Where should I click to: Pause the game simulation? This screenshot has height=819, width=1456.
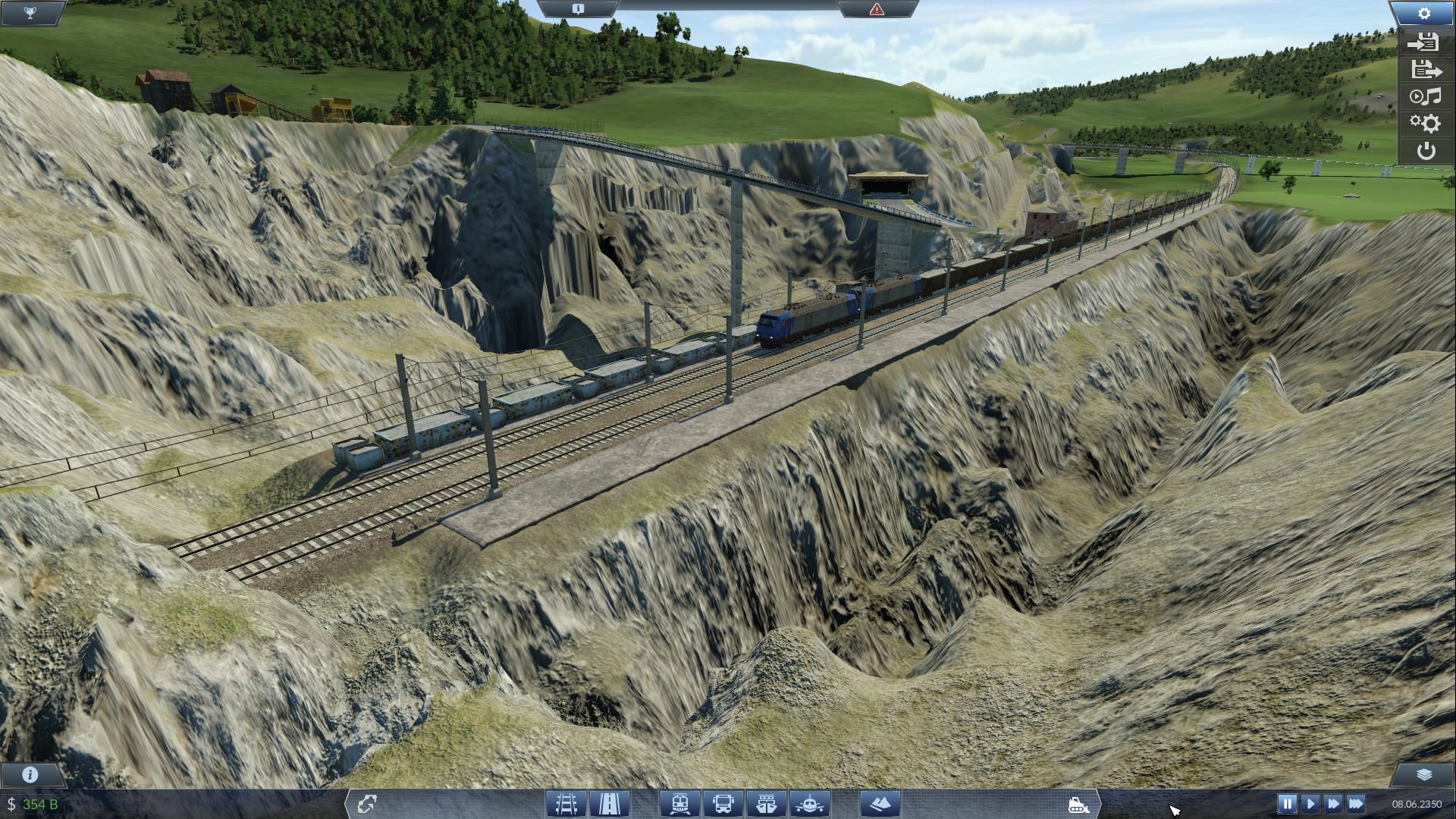pyautogui.click(x=1287, y=803)
